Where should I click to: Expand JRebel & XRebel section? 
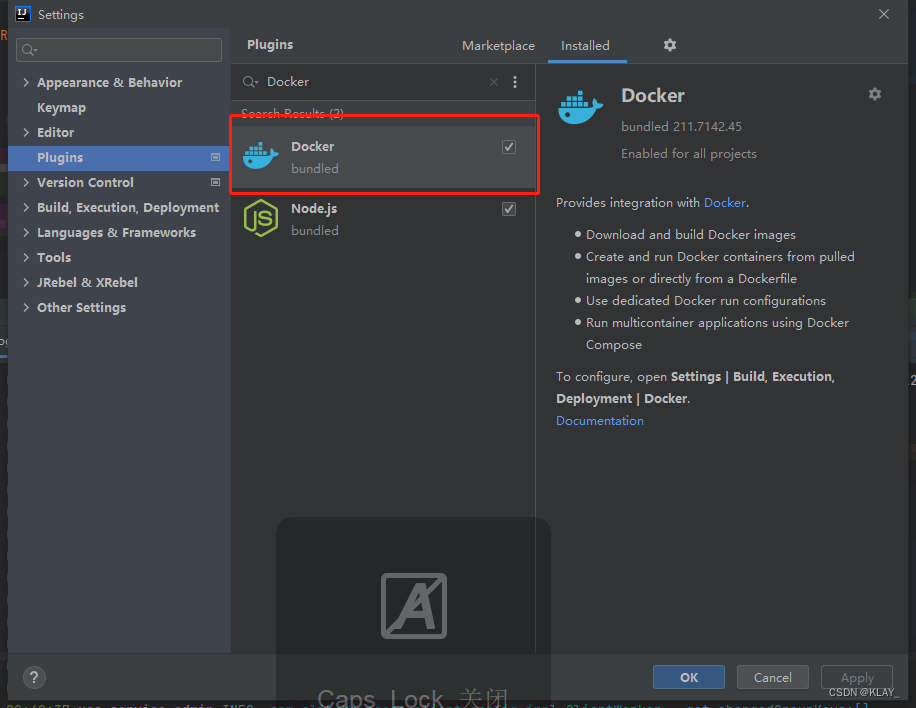coord(26,282)
